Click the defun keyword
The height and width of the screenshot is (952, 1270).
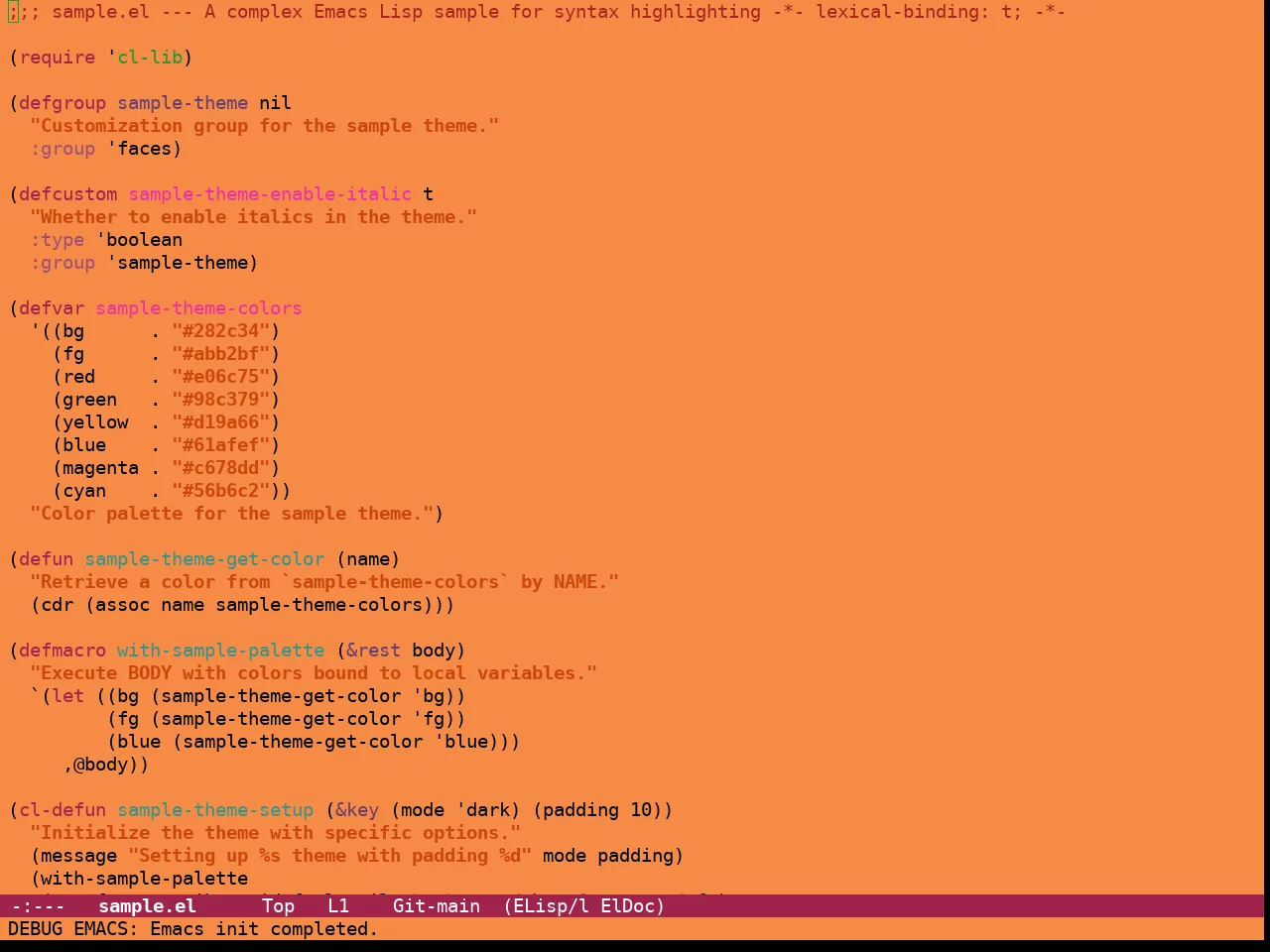coord(46,559)
